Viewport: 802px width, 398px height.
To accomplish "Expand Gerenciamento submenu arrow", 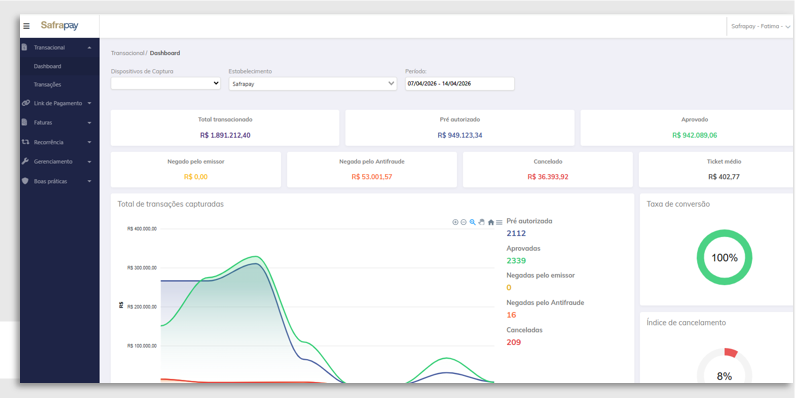I will 90,162.
